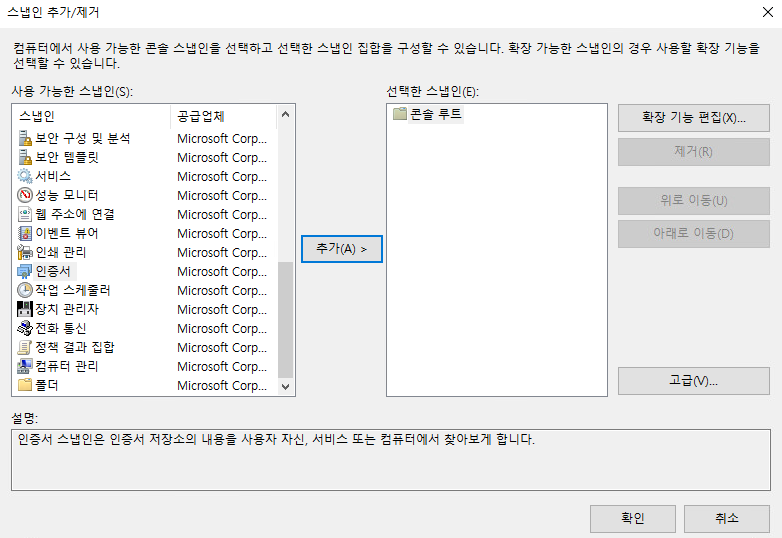The width and height of the screenshot is (782, 538).
Task: Open 확장 기능 편집(X)... dialog
Action: [x=694, y=118]
